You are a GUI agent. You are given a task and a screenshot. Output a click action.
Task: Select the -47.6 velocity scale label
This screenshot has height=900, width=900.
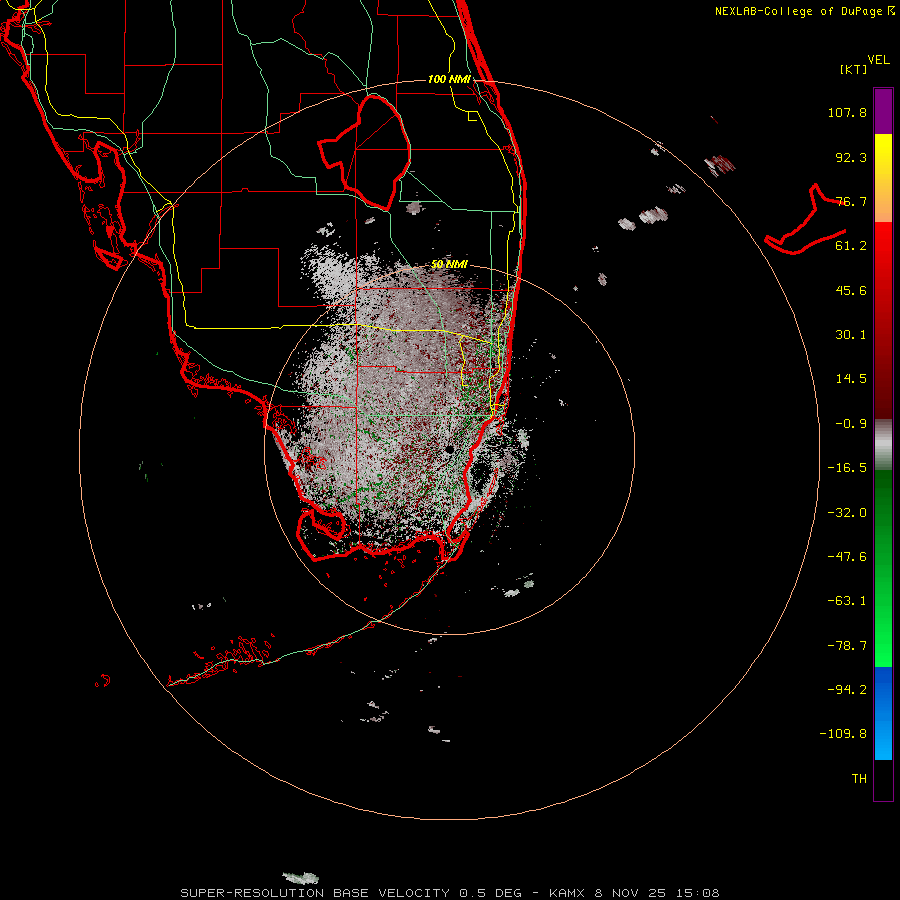pos(847,557)
